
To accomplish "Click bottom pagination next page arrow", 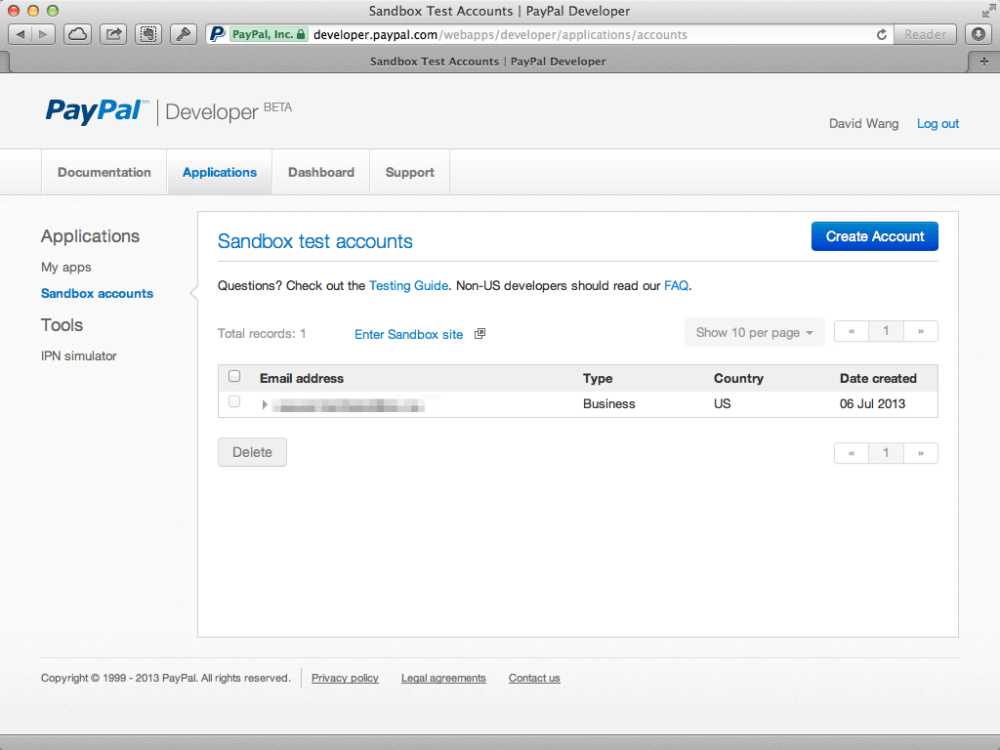I will coord(921,453).
